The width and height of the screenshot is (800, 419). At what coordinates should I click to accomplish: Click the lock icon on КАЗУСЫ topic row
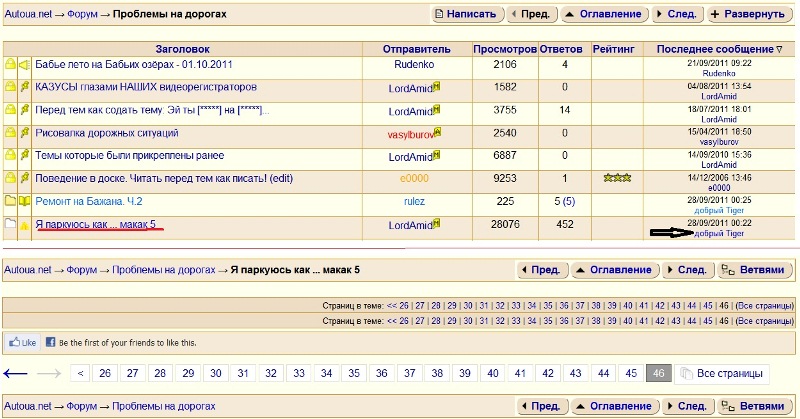click(x=10, y=88)
